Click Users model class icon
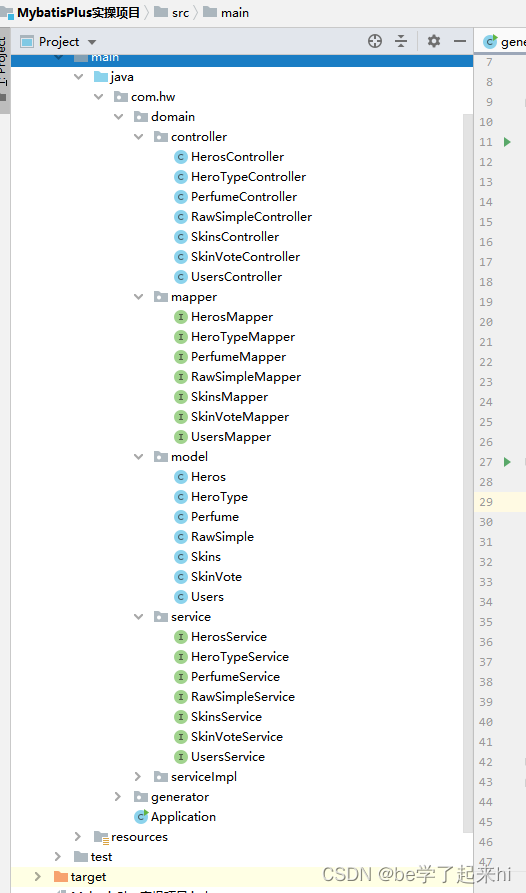526x893 pixels. coord(180,597)
